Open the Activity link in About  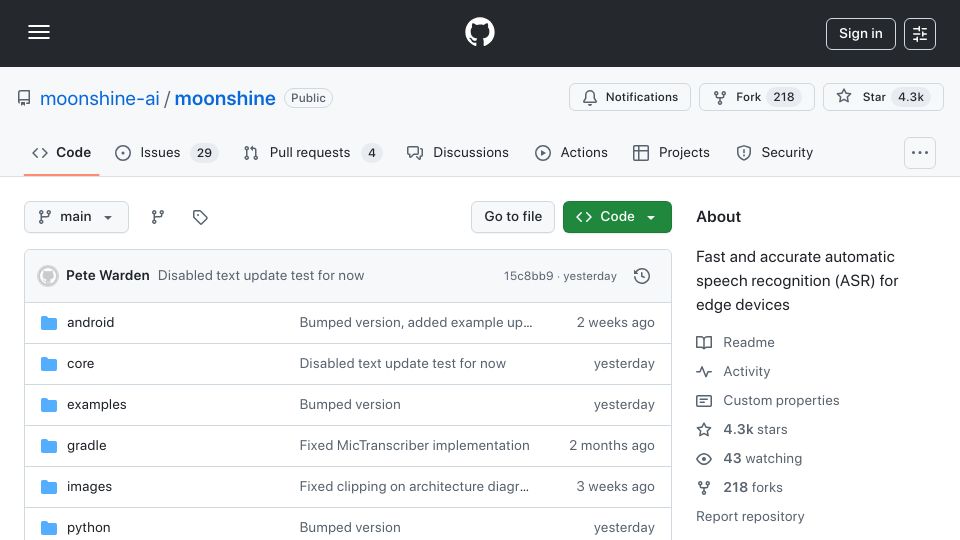(x=746, y=372)
